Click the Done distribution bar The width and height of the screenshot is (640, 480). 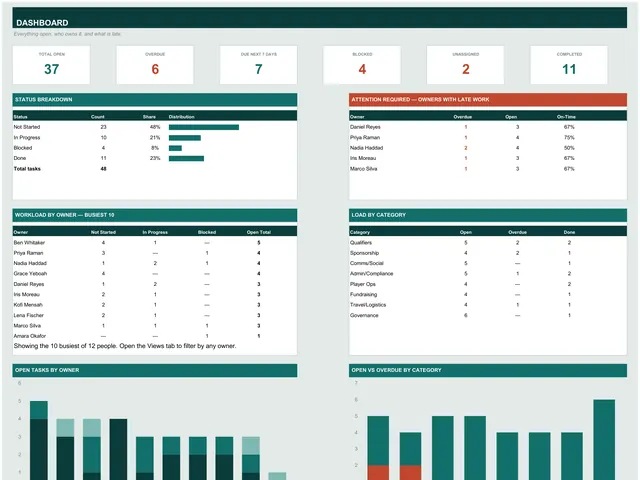tap(187, 158)
